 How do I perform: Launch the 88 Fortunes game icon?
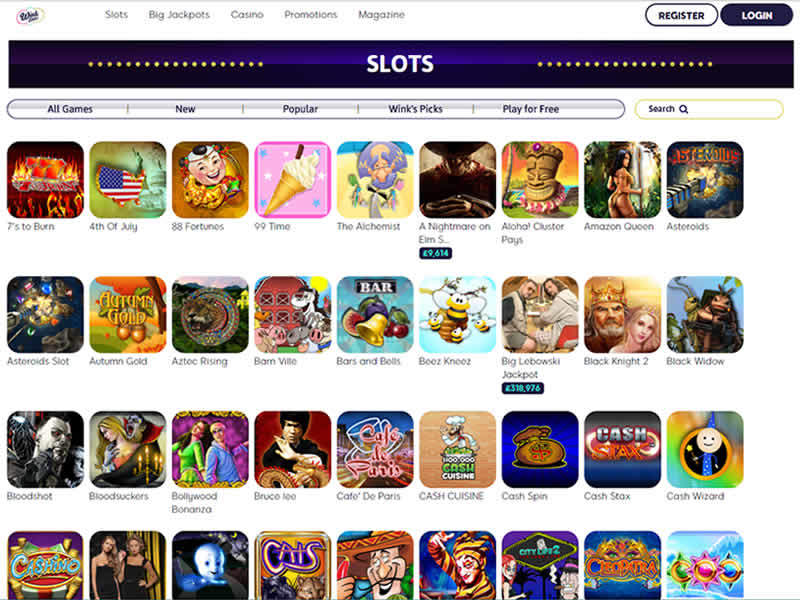(x=210, y=180)
